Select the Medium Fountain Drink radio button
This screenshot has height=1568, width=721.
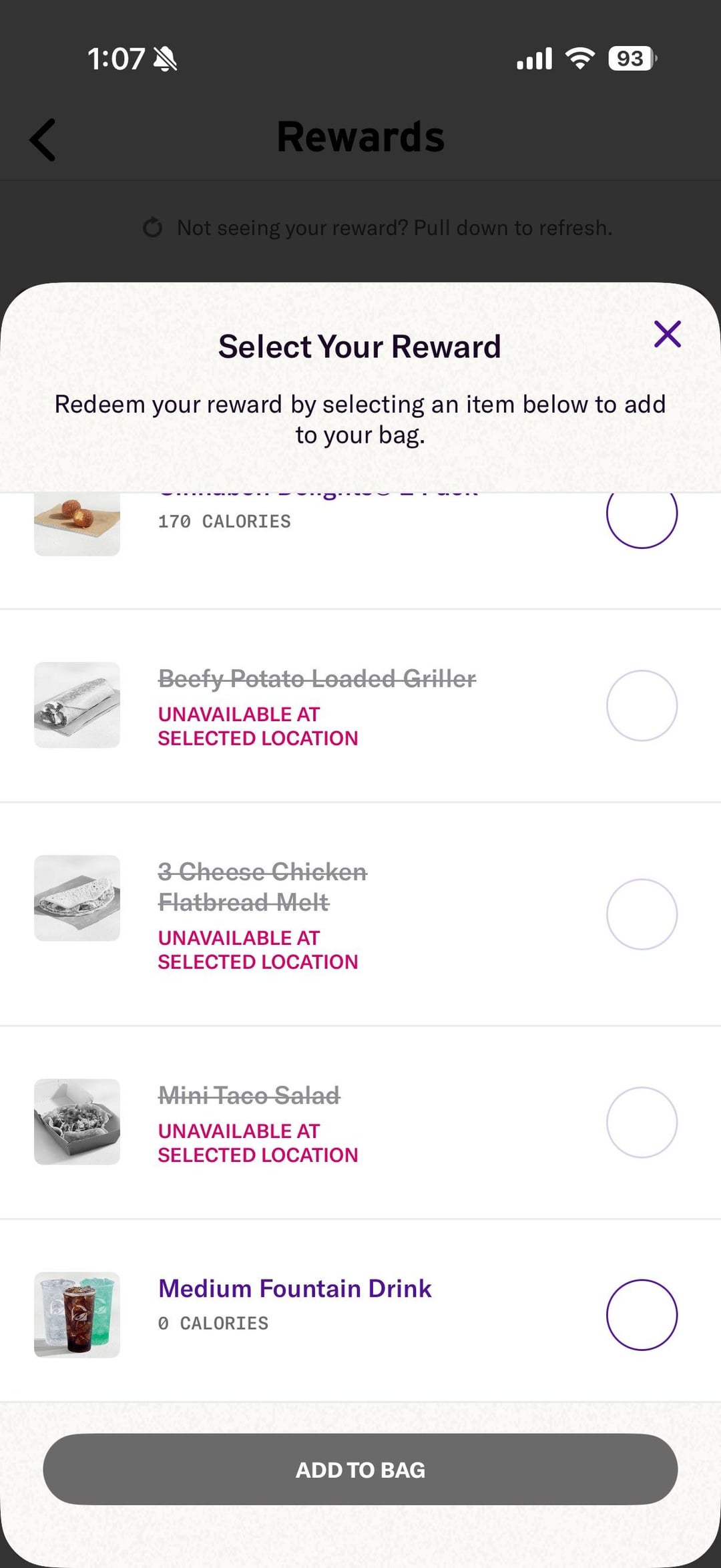tap(642, 1314)
